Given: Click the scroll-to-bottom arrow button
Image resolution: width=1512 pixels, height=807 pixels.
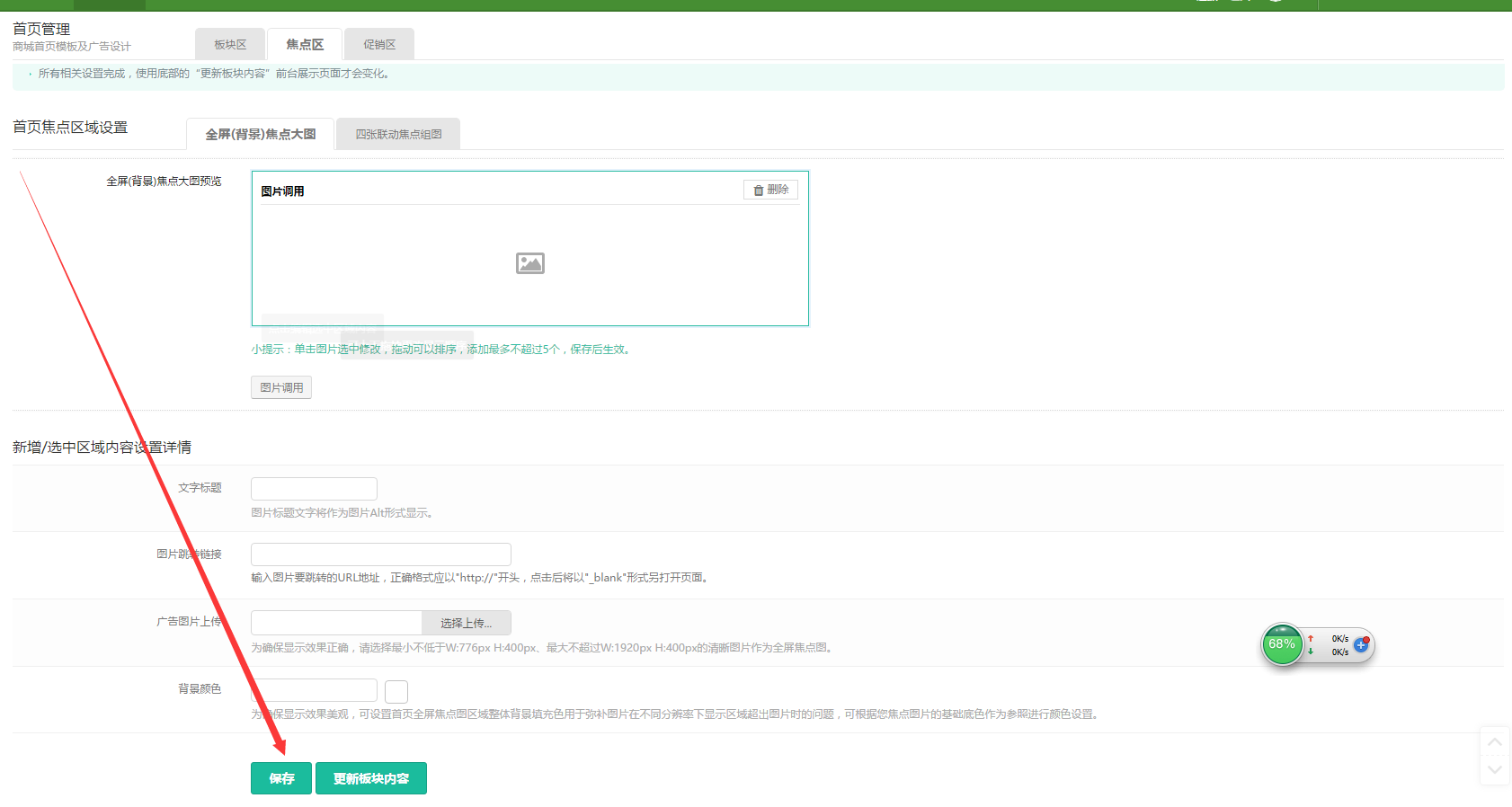Looking at the screenshot, I should (x=1495, y=770).
